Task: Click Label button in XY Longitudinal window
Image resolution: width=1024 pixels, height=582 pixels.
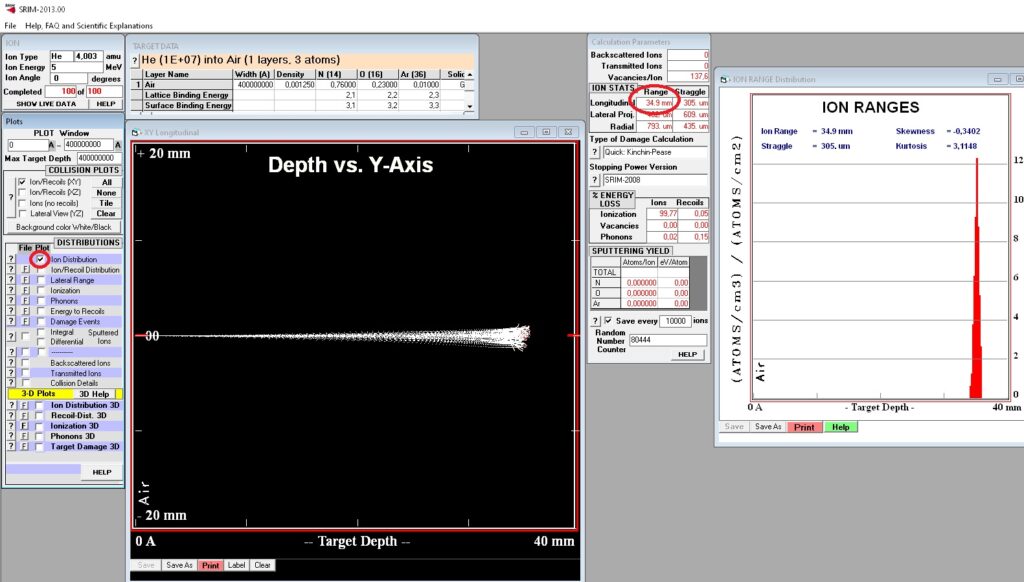Action: click(x=236, y=565)
